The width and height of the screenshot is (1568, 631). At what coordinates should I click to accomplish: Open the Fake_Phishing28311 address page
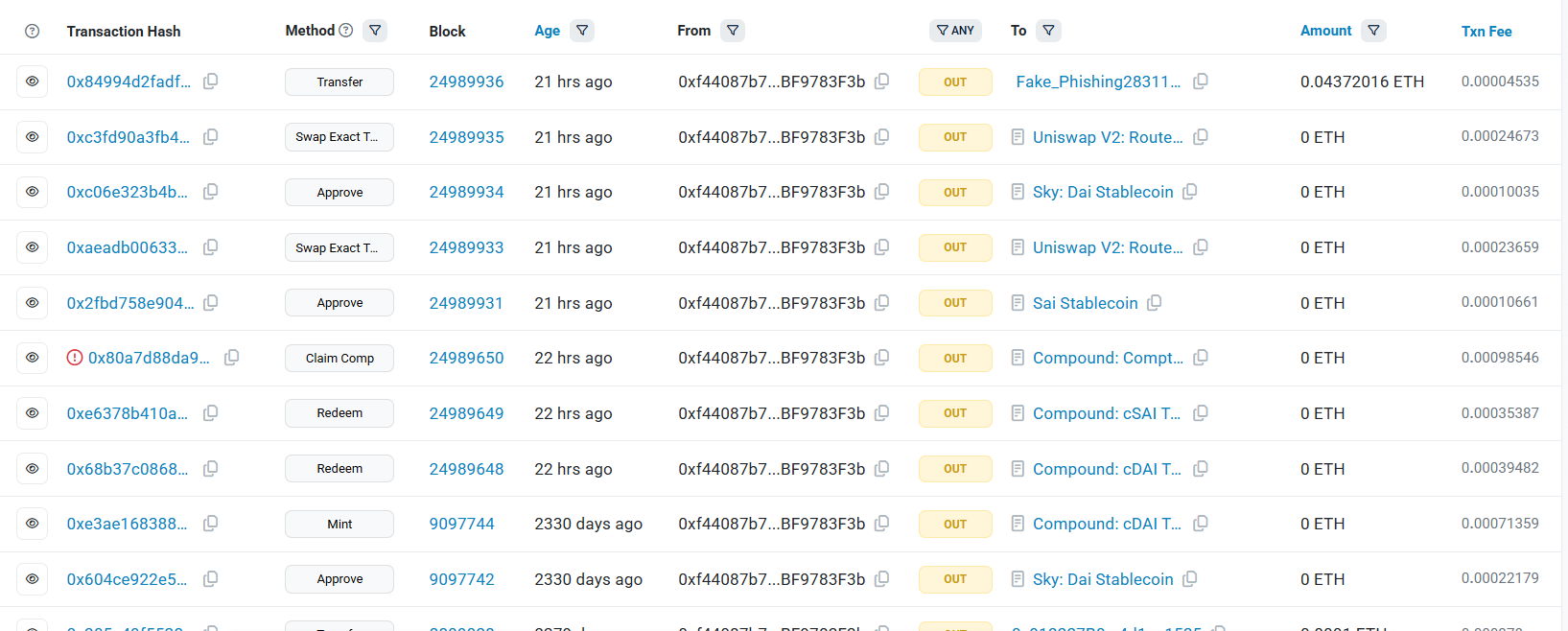click(x=1098, y=82)
